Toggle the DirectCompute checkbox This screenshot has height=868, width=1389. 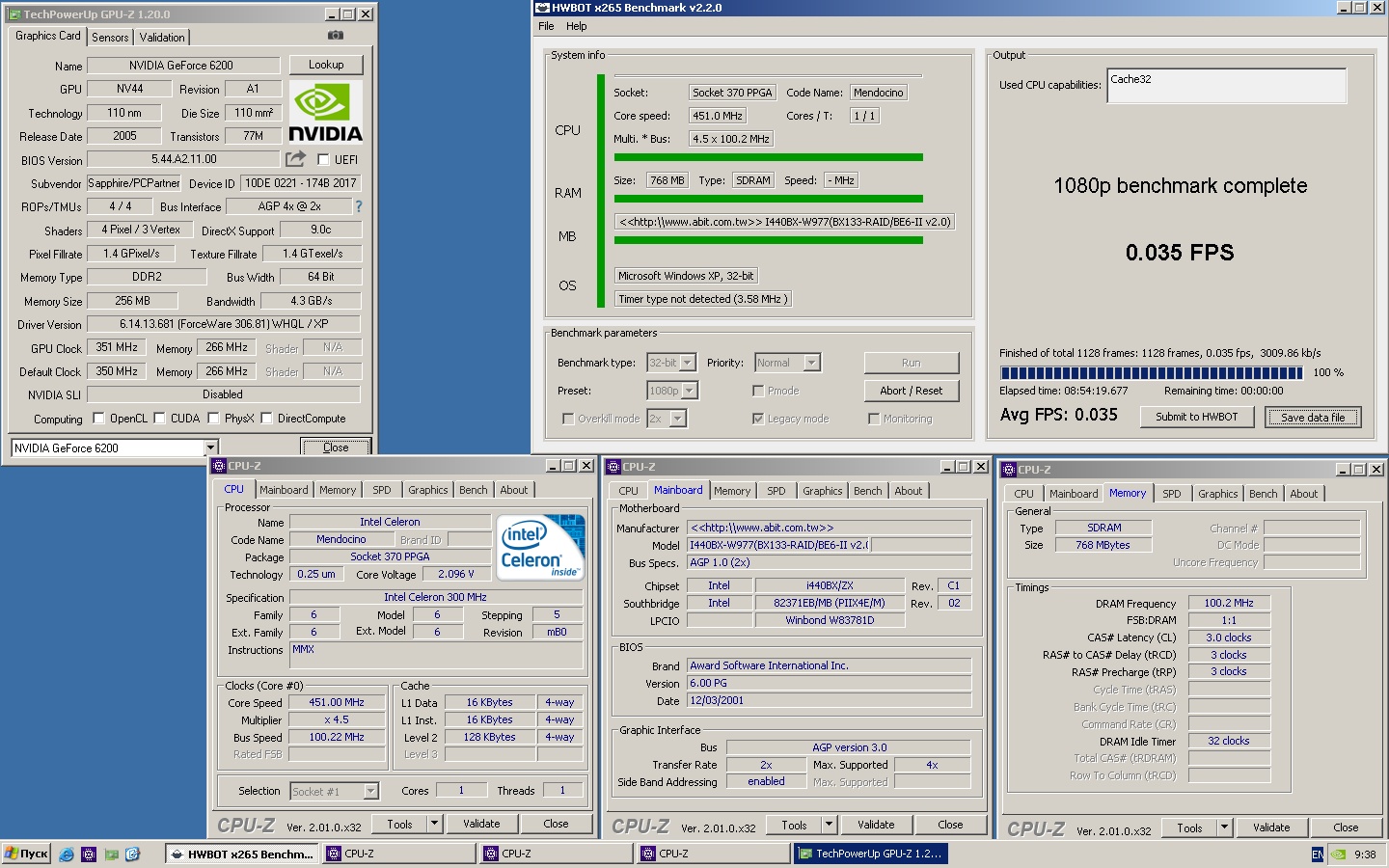[267, 418]
